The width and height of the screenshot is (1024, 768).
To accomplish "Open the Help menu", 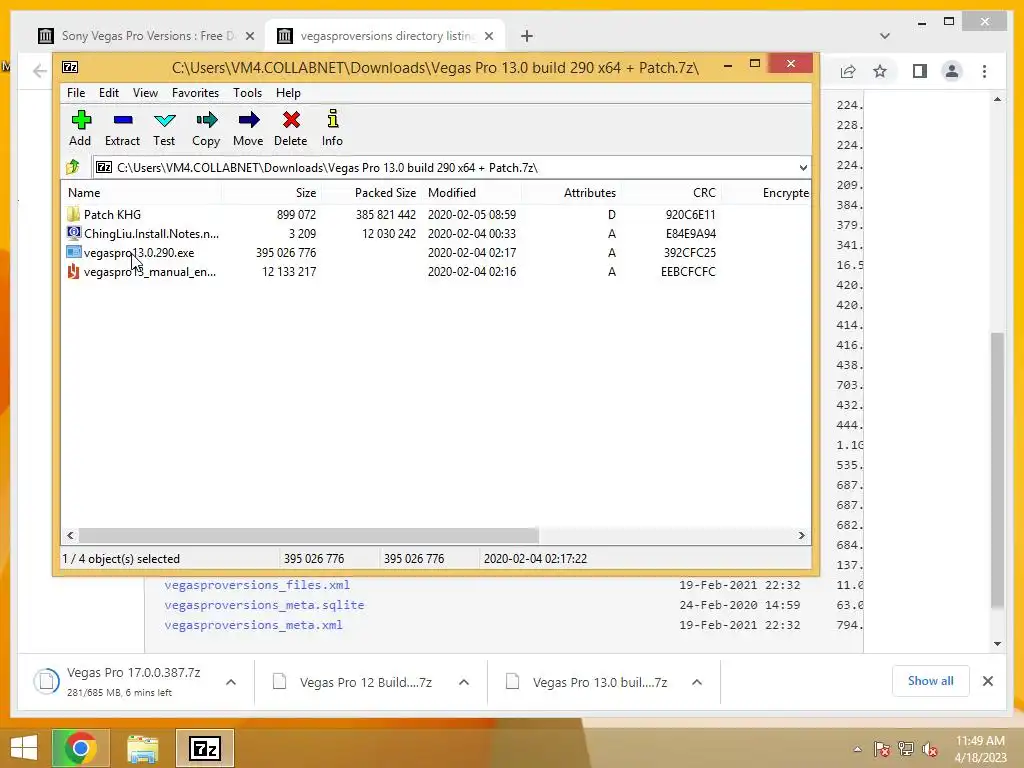I will (x=288, y=93).
